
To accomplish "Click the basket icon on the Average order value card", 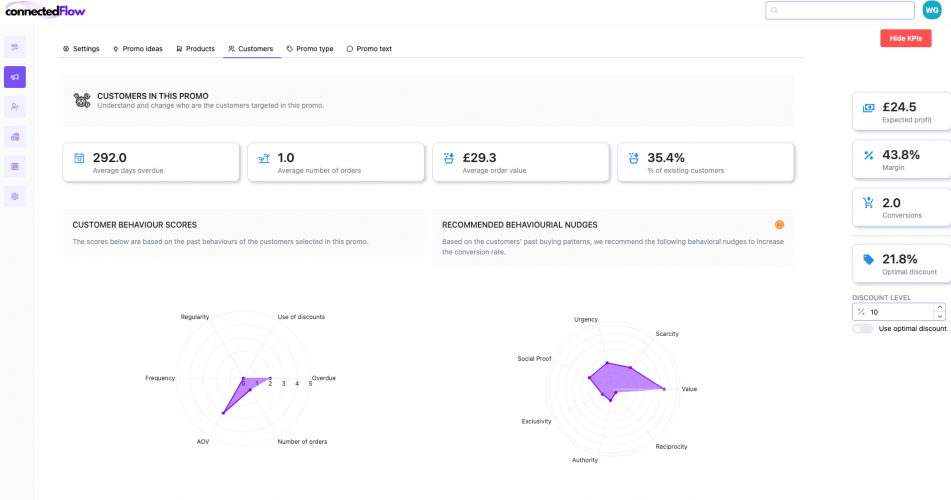I will [x=449, y=158].
